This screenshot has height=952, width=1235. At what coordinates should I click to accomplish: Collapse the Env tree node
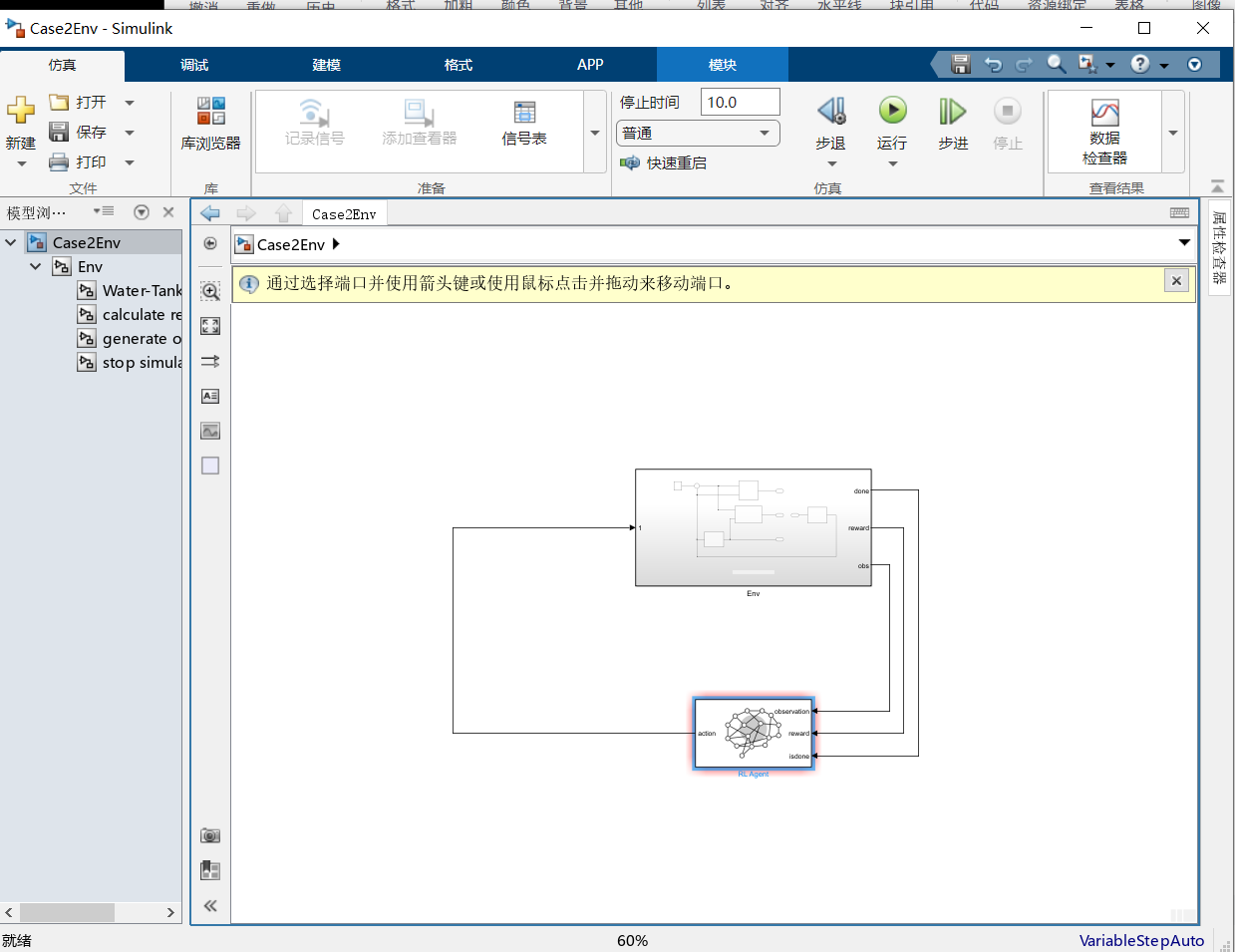tap(36, 266)
